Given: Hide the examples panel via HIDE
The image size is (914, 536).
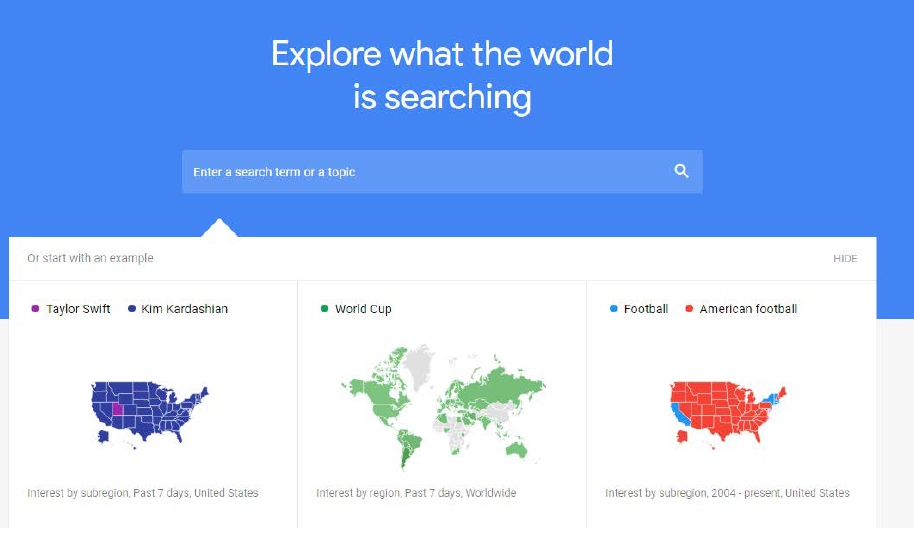Looking at the screenshot, I should (845, 259).
